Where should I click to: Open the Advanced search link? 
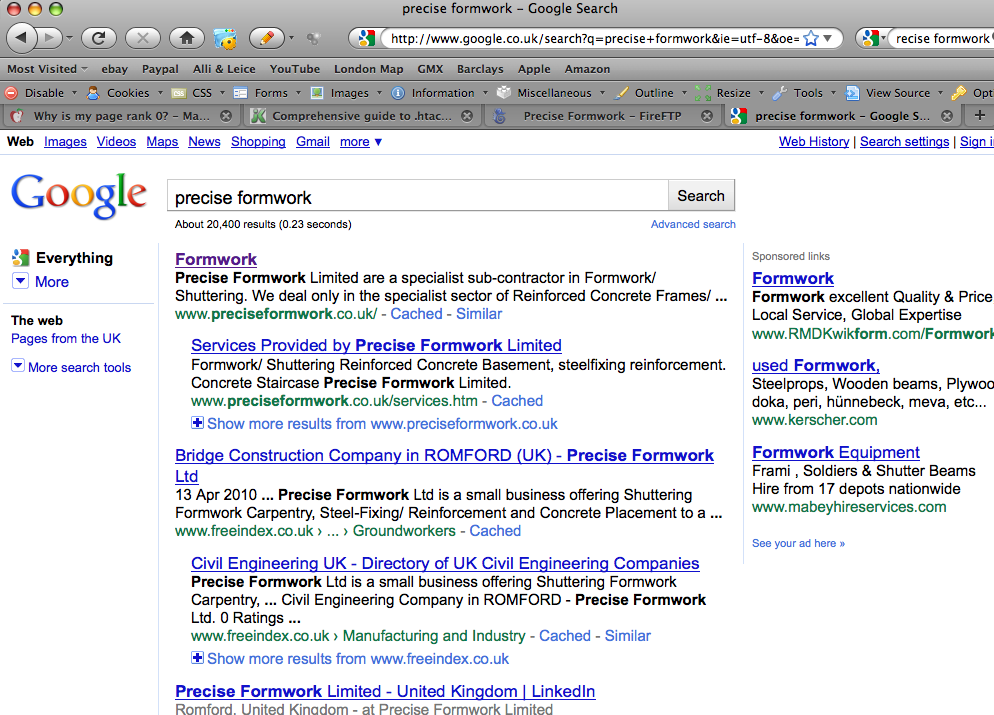coord(693,224)
